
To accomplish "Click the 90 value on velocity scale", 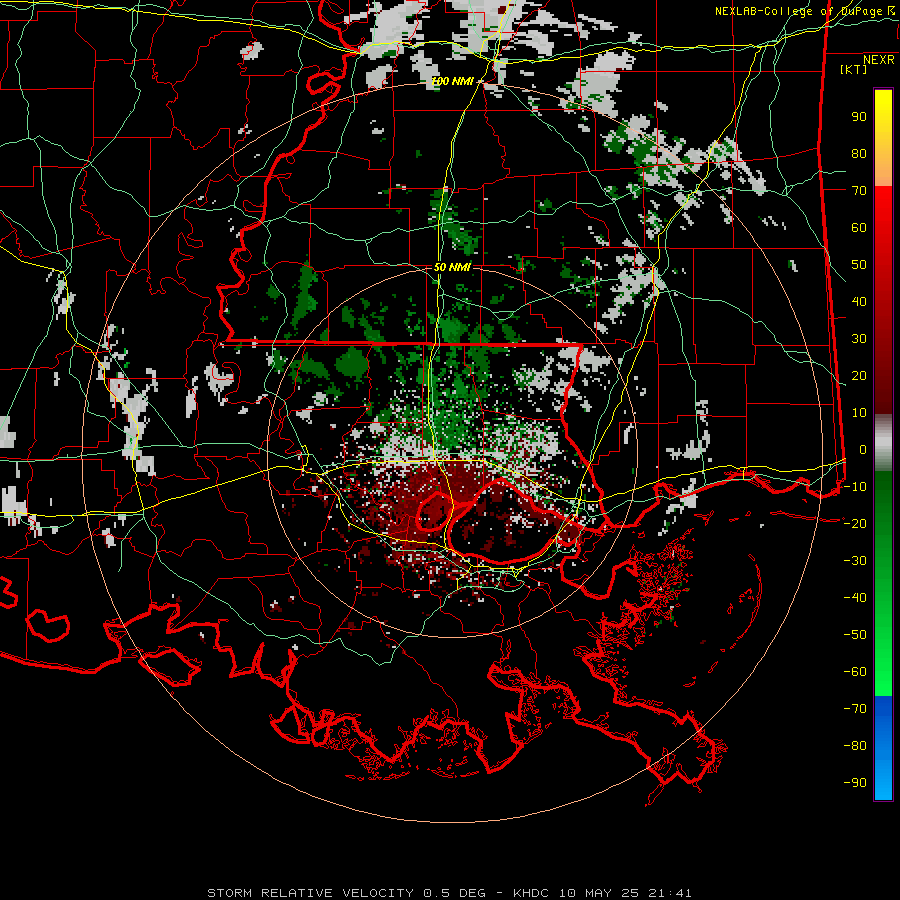I will 859,117.
